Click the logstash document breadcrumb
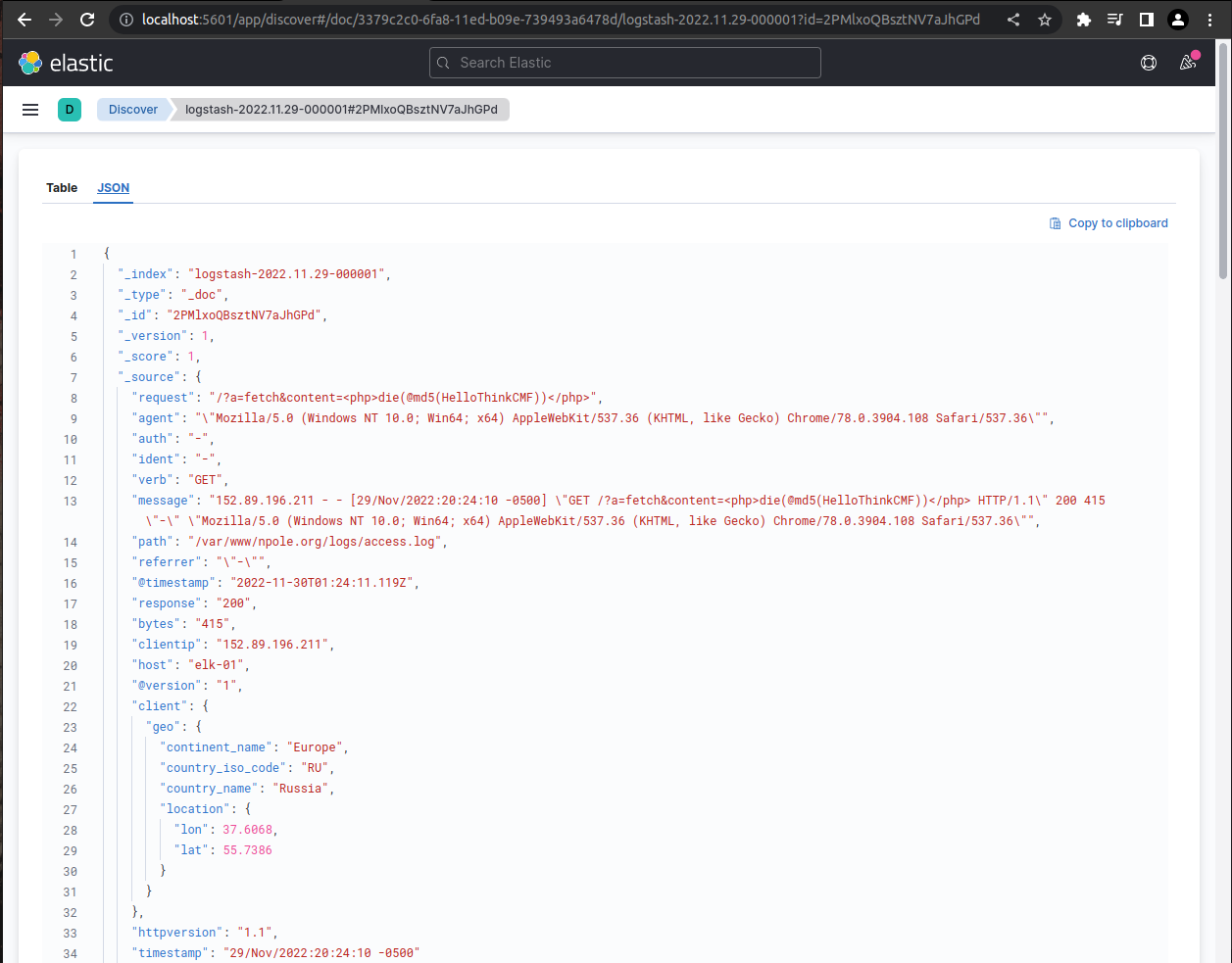The height and width of the screenshot is (963, 1232). (x=341, y=110)
